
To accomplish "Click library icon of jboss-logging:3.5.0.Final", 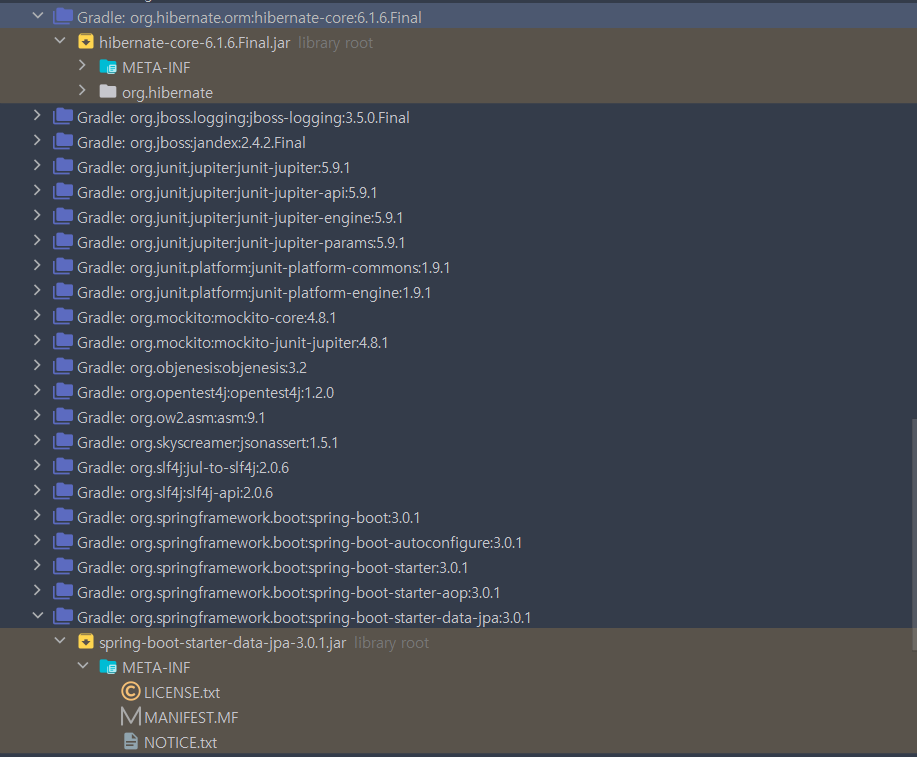I will 63,116.
